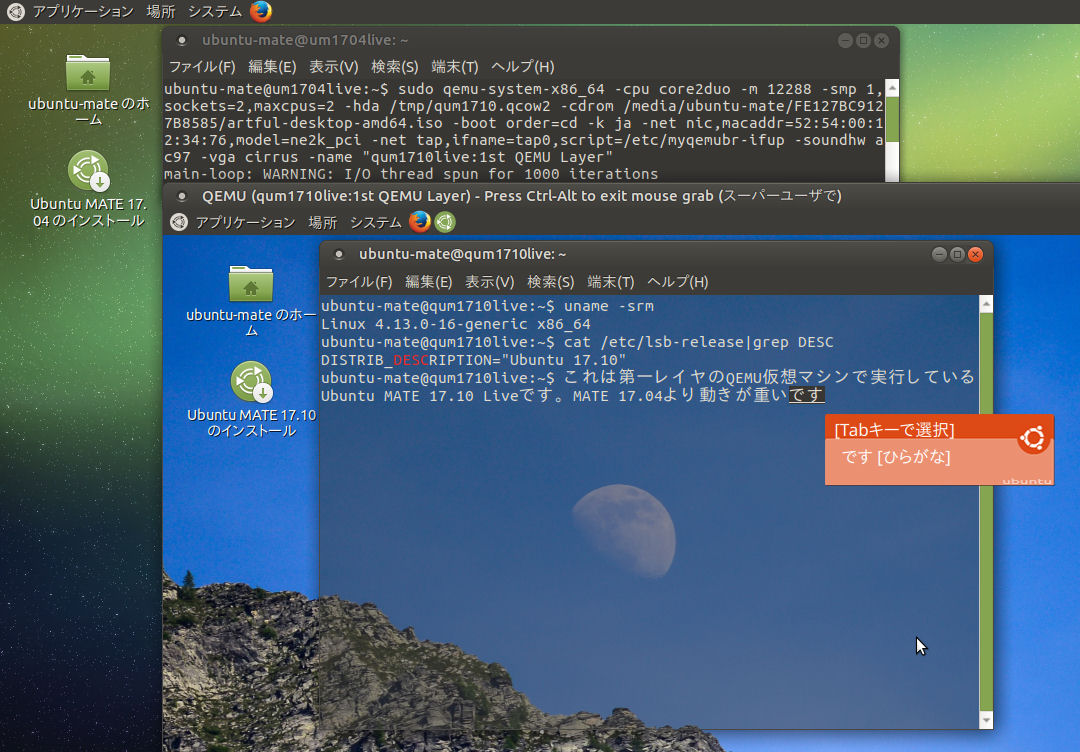
Task: Click the QEMU window title bar menu dot
Action: 182,196
